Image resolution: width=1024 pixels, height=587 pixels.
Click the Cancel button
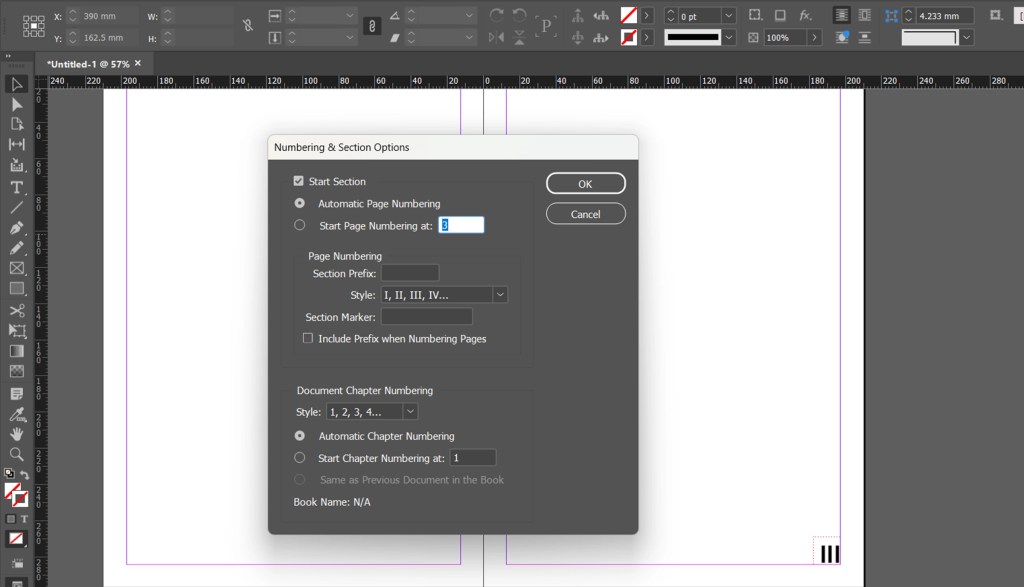pyautogui.click(x=586, y=214)
